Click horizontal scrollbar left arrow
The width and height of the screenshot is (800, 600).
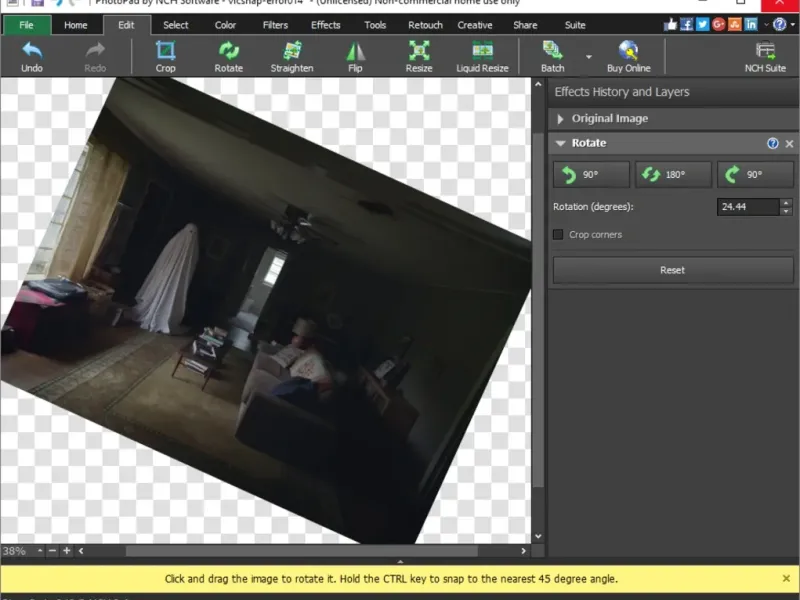coord(81,551)
